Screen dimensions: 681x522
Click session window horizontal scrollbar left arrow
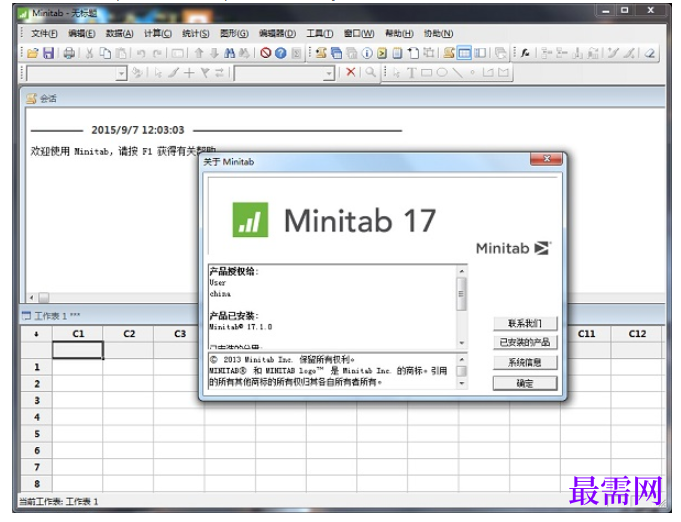point(31,298)
